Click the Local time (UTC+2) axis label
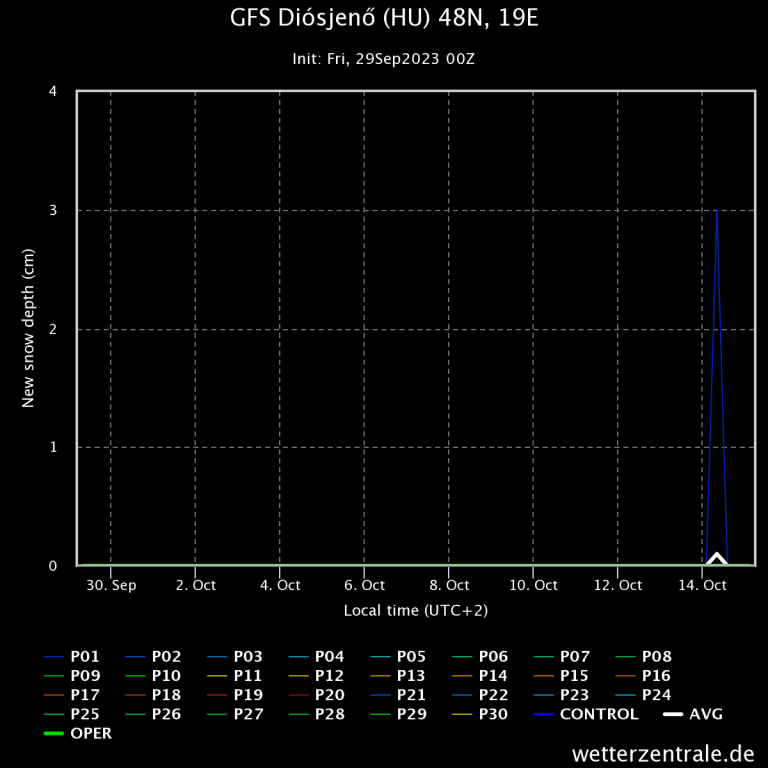768x768 pixels. pos(416,610)
